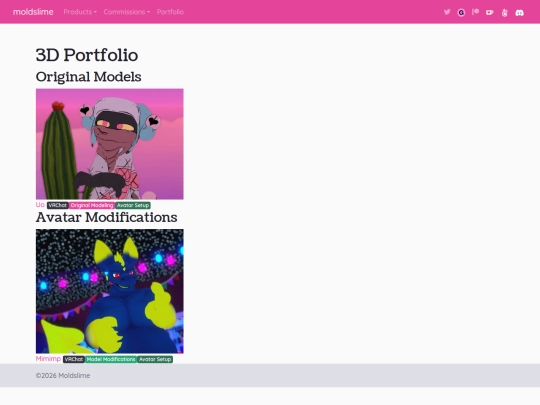540x405 pixels.
Task: Open the Portfolio nav item
Action: (170, 12)
